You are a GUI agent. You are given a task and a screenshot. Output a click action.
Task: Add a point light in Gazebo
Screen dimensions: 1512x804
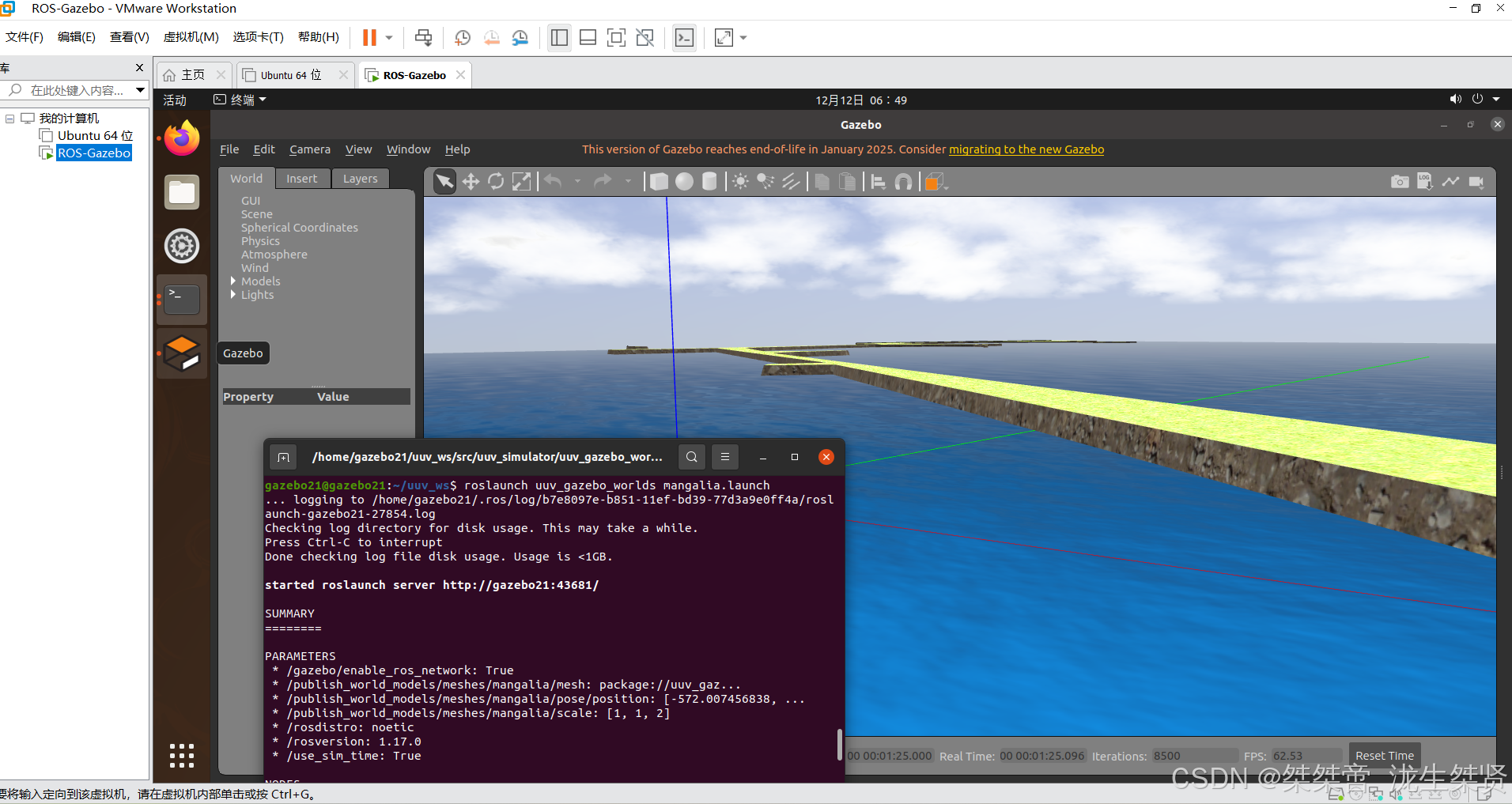(740, 182)
